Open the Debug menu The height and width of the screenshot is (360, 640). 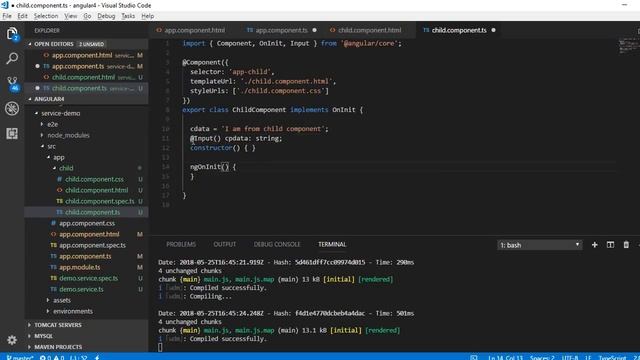pyautogui.click(x=106, y=16)
